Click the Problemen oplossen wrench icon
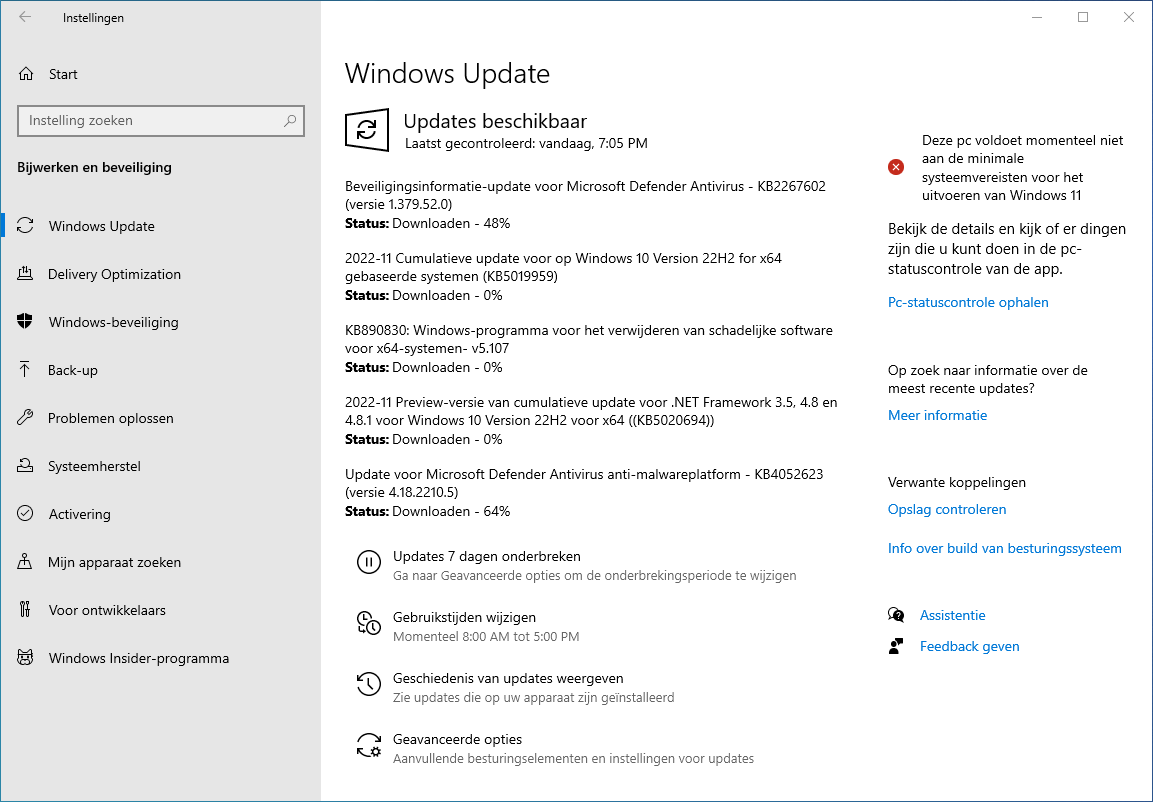 (26, 418)
